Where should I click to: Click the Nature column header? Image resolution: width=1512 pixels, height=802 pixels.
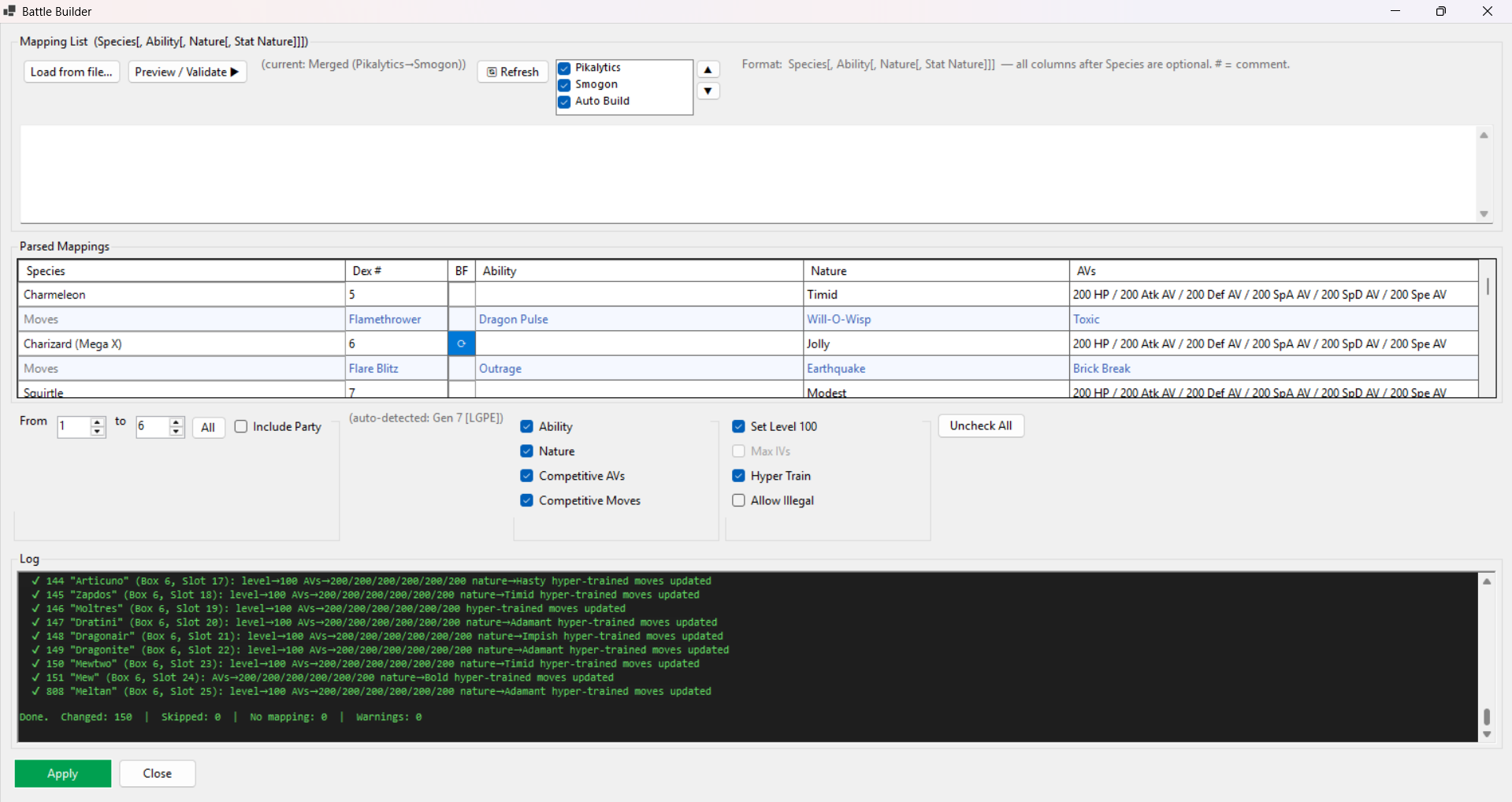coord(935,271)
